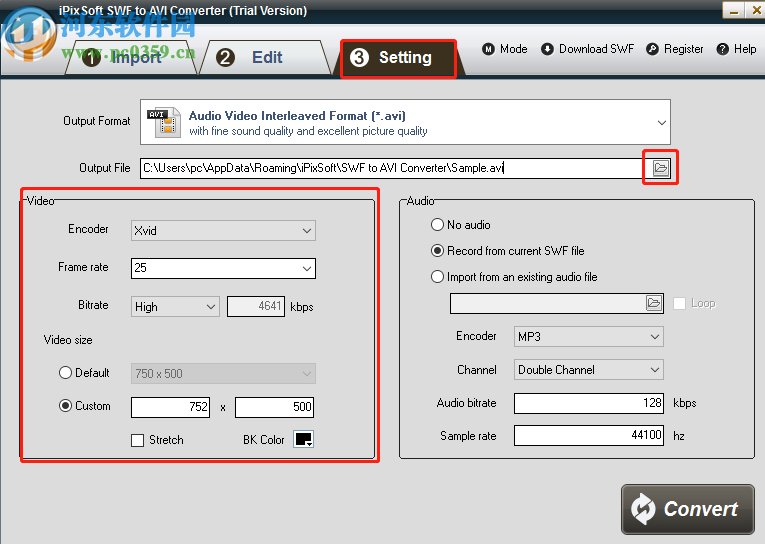Open the Mode menu
This screenshot has width=765, height=544.
(x=505, y=49)
